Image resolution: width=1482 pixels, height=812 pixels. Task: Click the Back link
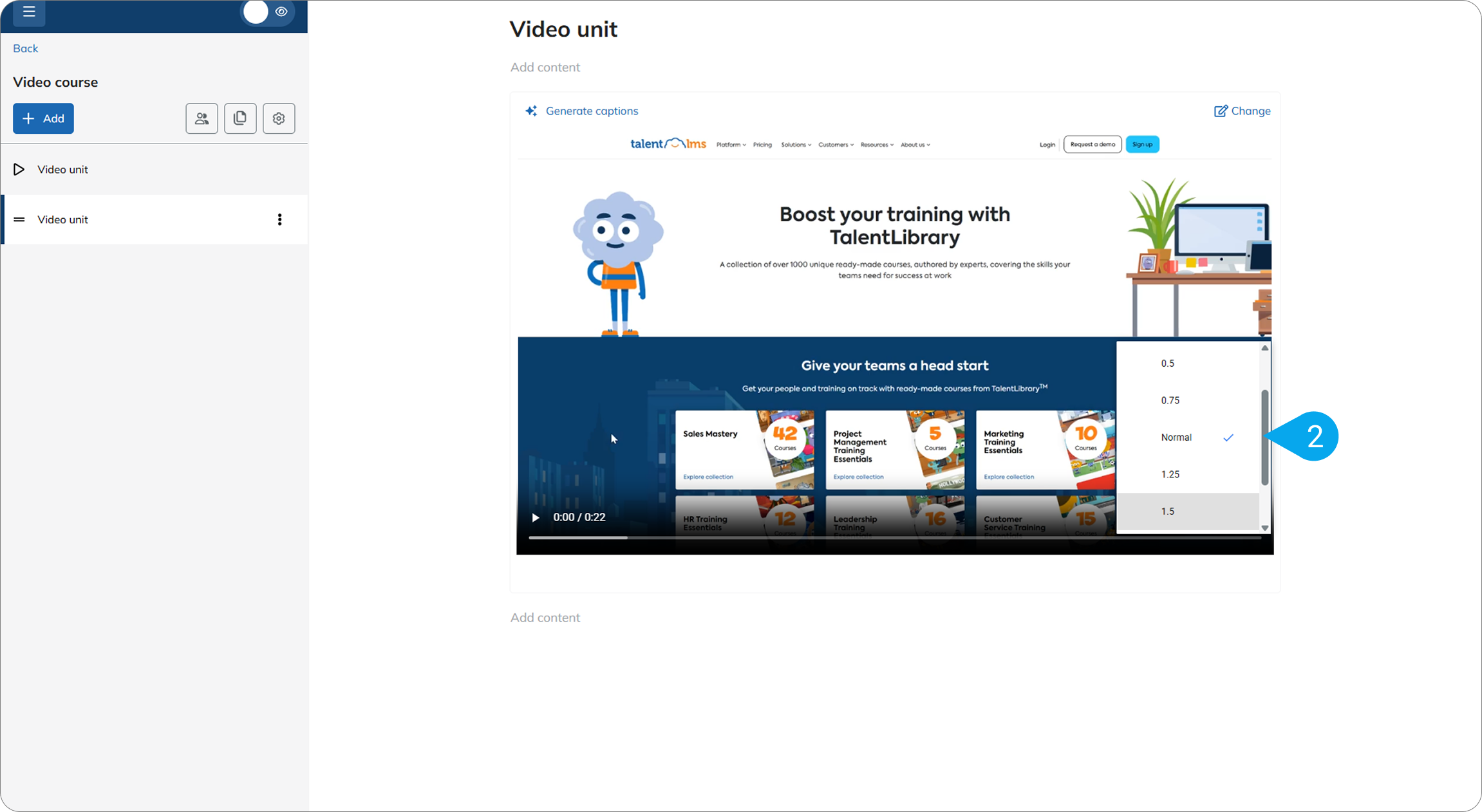click(x=25, y=48)
